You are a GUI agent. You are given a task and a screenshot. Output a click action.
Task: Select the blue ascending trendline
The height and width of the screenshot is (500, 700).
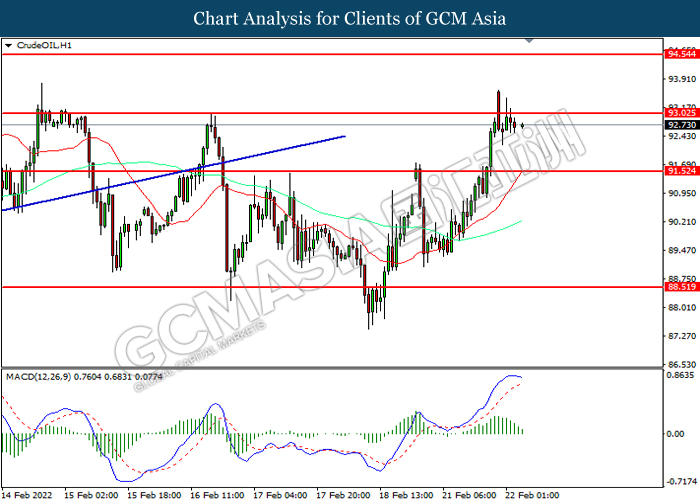(174, 173)
